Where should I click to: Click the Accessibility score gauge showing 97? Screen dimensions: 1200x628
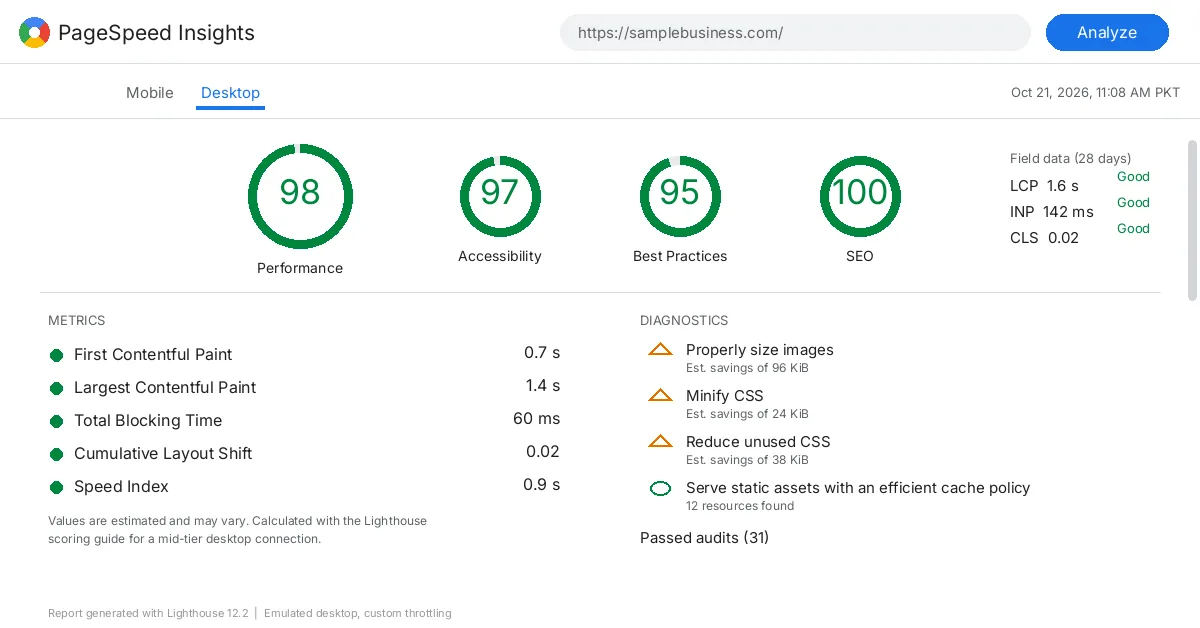[x=500, y=197]
